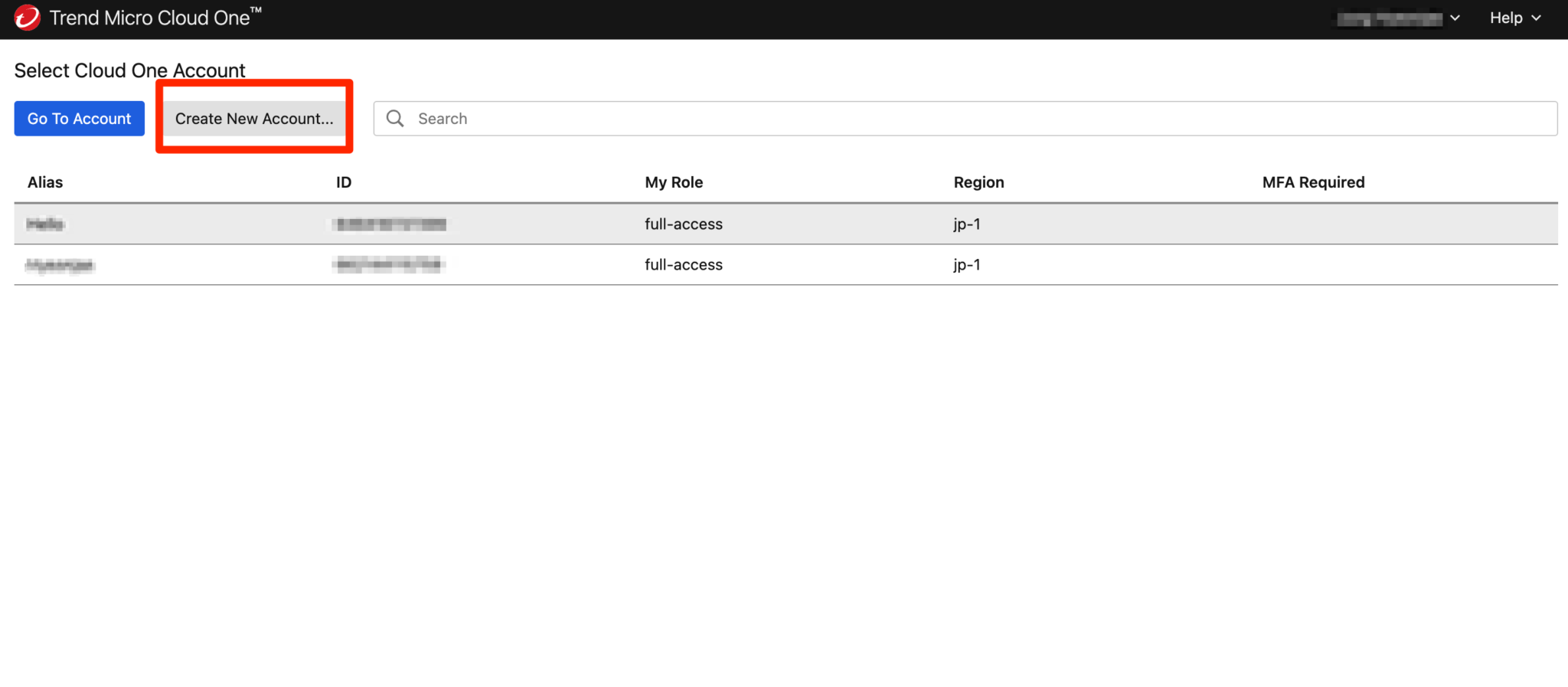Click Create New Account button
1568x687 pixels.
pos(254,119)
